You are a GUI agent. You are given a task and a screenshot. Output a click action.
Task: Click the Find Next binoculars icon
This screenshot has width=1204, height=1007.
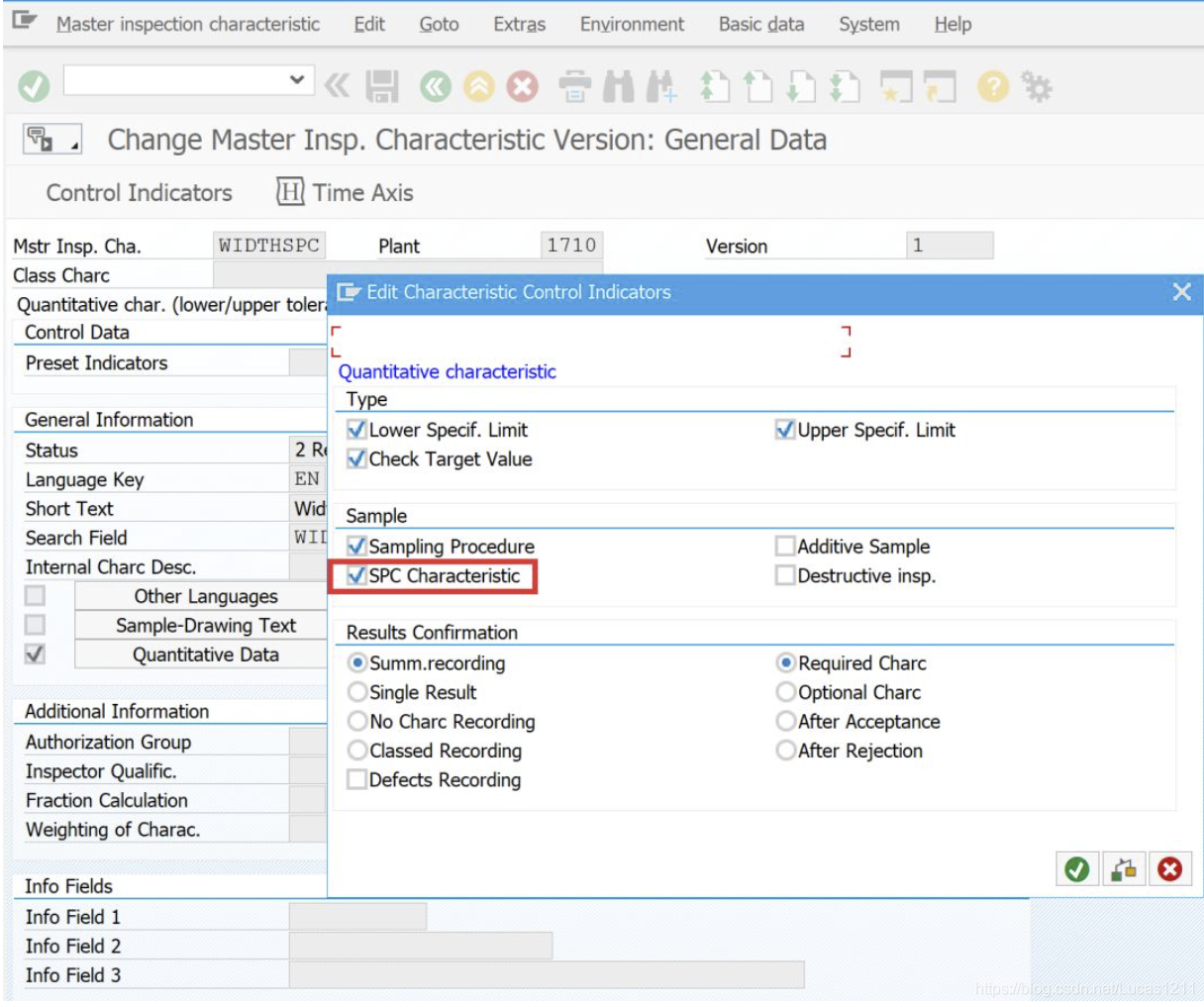click(661, 87)
